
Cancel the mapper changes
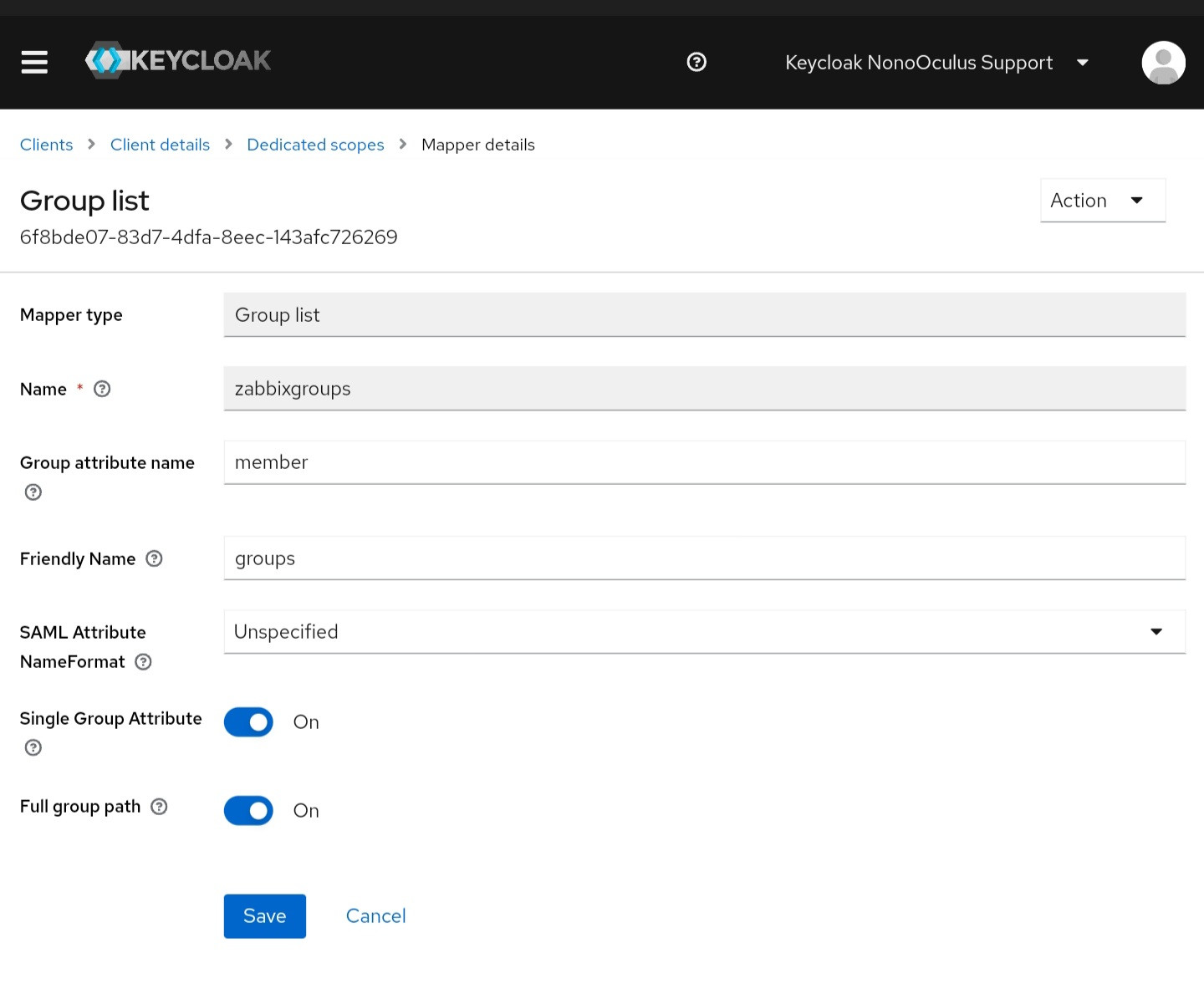(x=375, y=916)
